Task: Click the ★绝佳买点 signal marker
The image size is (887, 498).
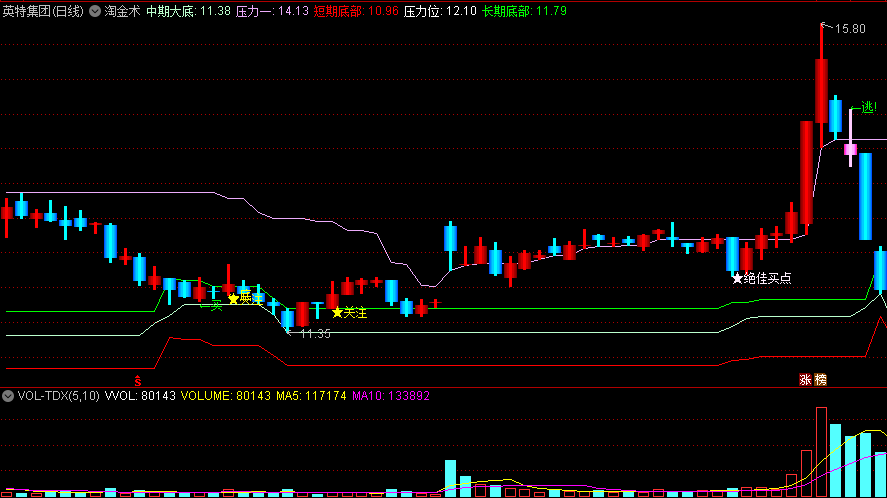Action: point(761,278)
